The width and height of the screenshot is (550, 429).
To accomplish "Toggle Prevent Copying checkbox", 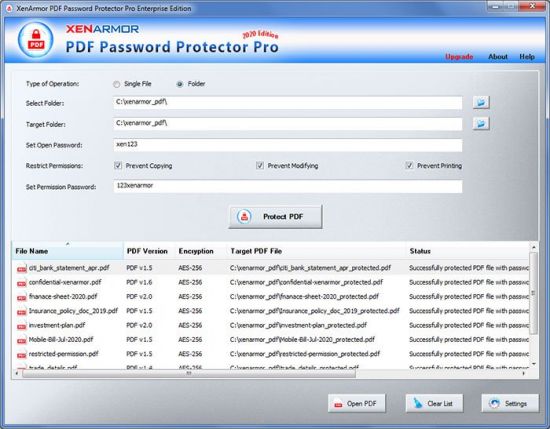I will [118, 166].
